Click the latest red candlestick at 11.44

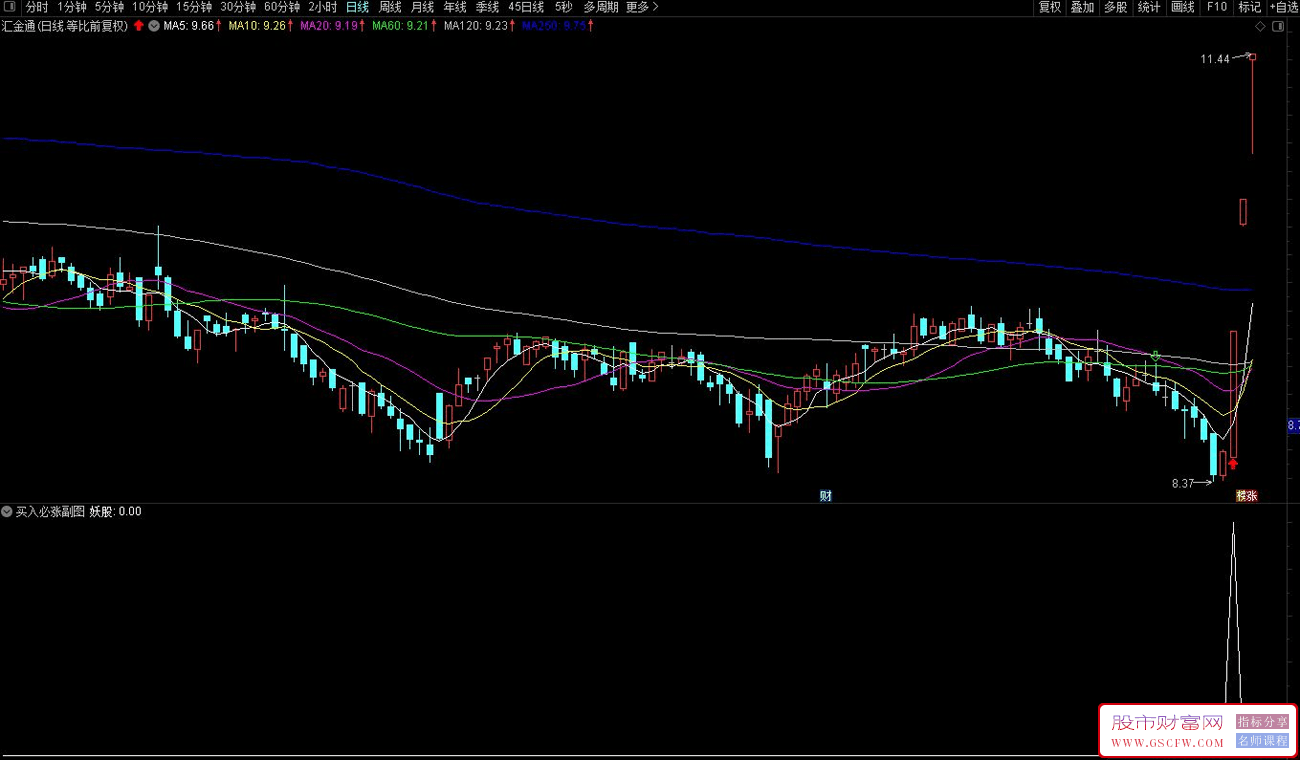1252,105
